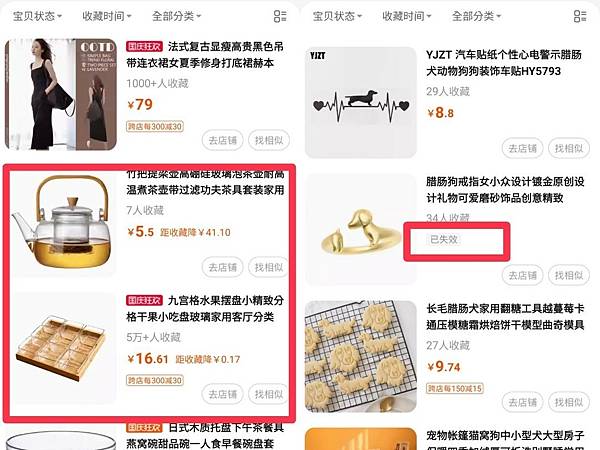This screenshot has height=450, width=600.
Task: Find similar to nine-grid fruit tray
Action: [268, 394]
